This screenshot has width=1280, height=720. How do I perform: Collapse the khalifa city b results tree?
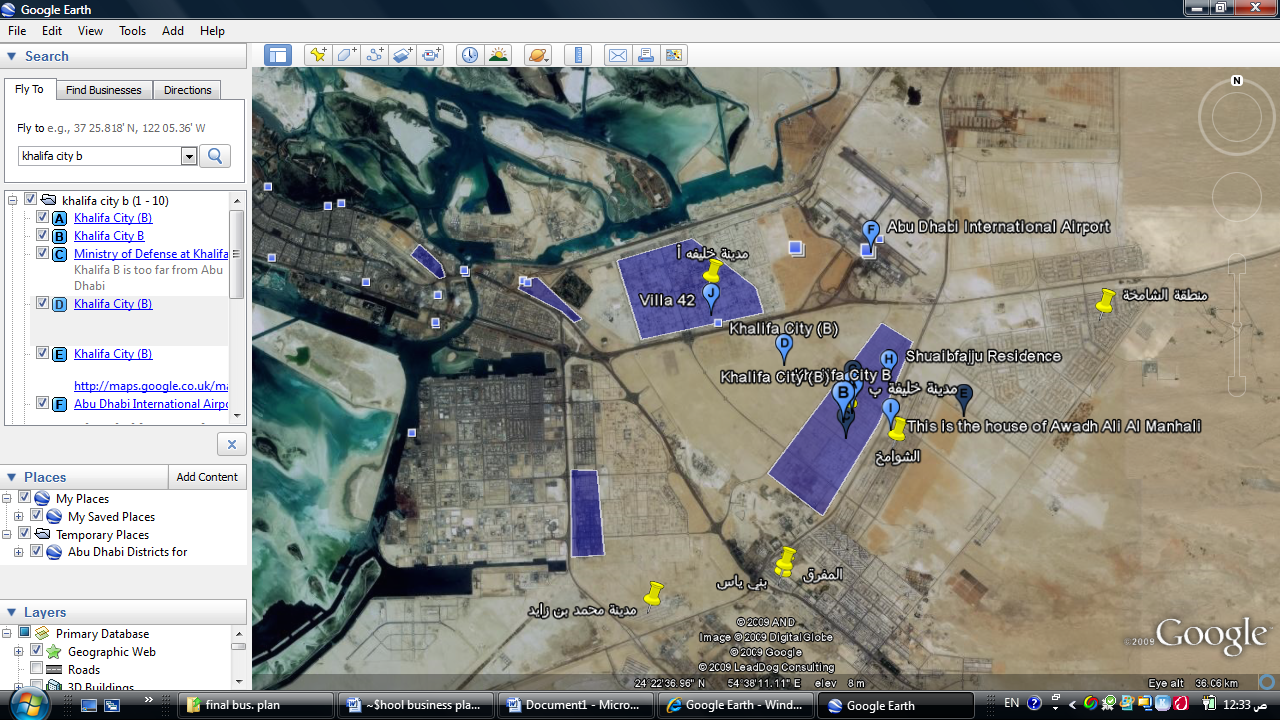13,200
